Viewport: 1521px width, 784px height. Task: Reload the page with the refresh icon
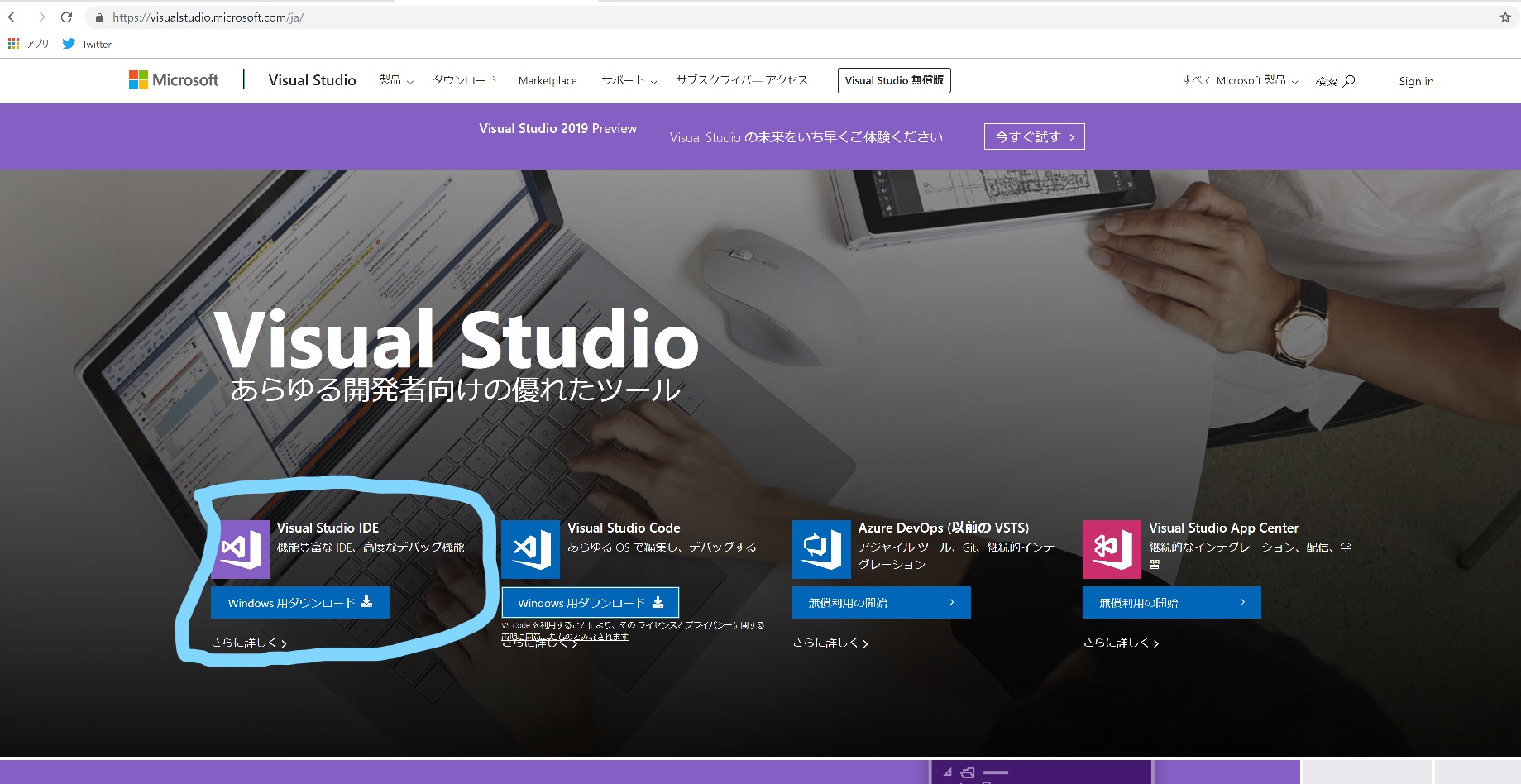(x=66, y=17)
